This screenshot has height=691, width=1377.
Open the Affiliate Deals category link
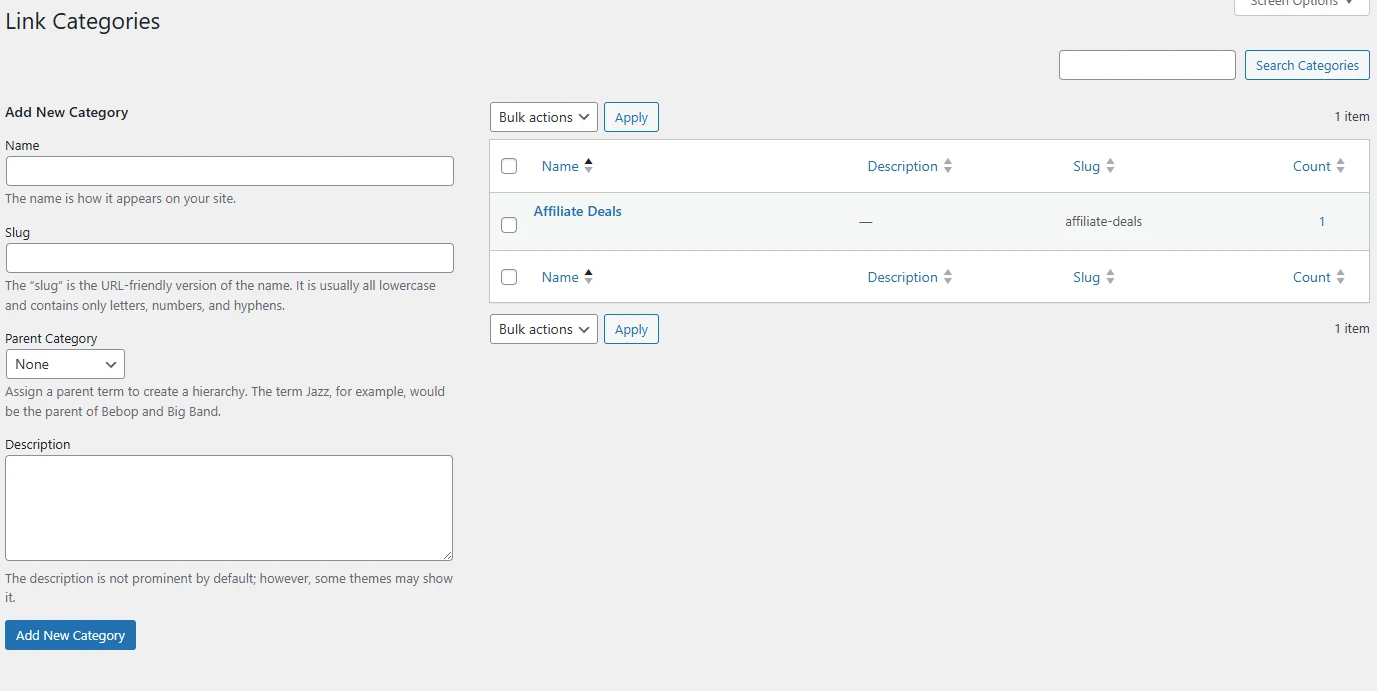click(x=577, y=211)
